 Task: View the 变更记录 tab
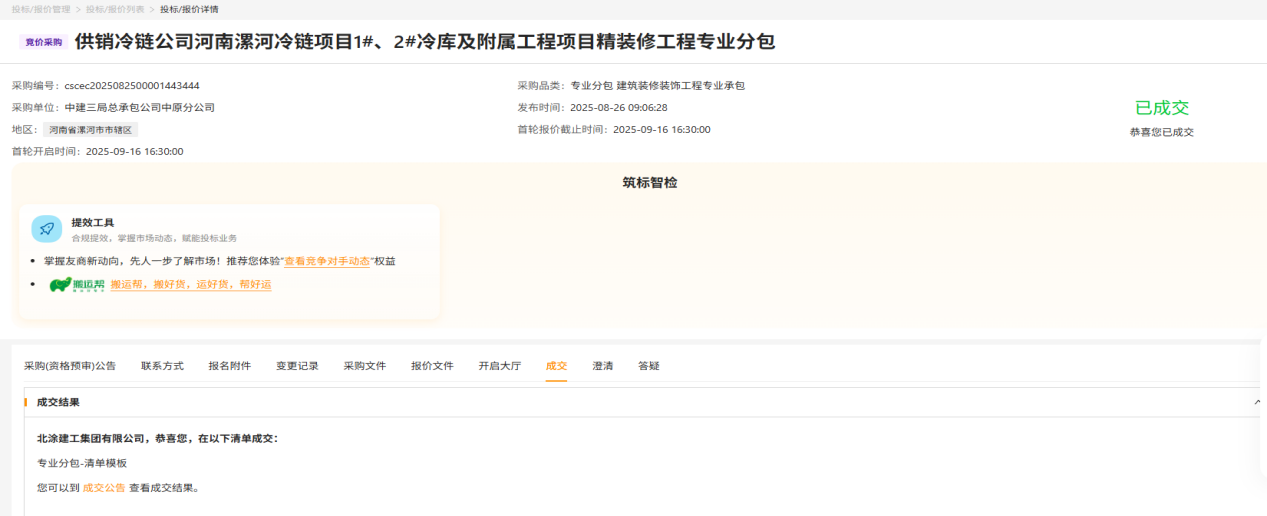297,366
